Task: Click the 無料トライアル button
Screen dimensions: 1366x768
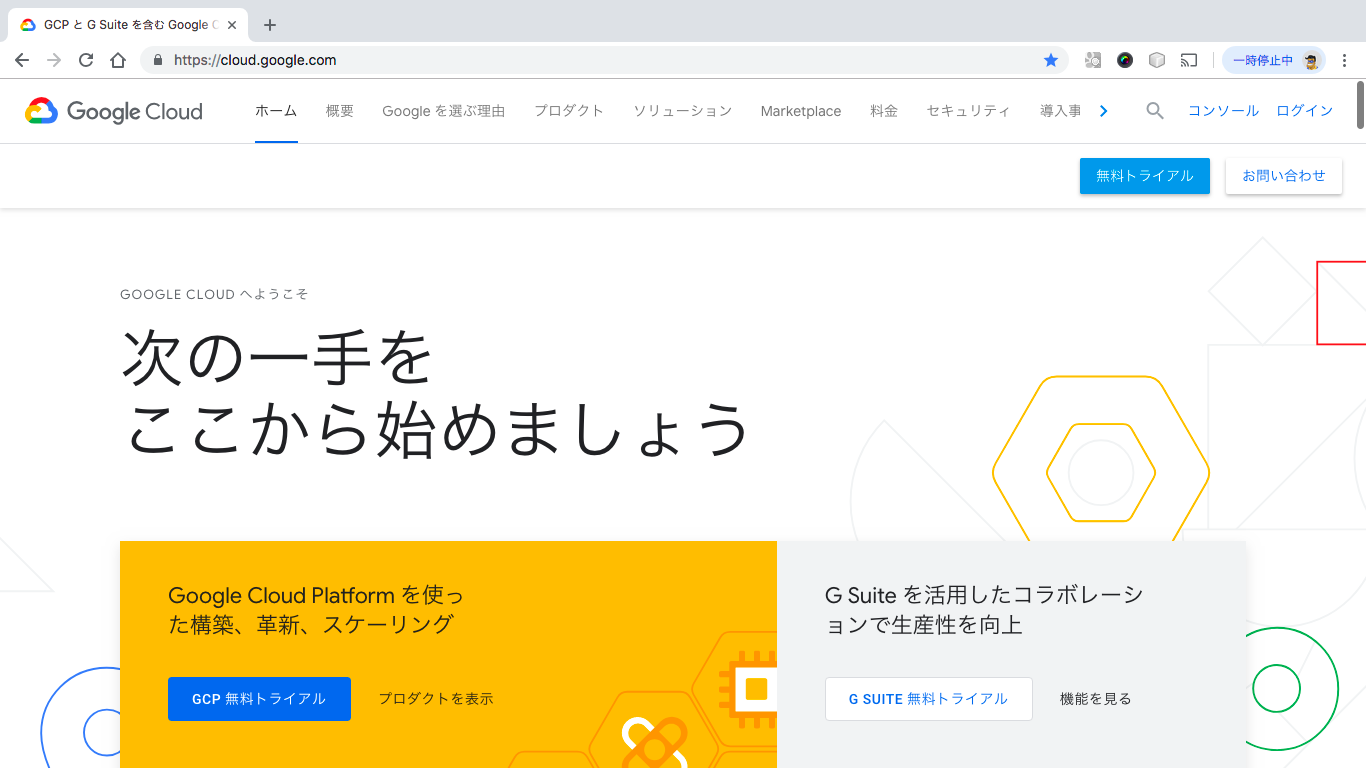Action: [x=1144, y=175]
